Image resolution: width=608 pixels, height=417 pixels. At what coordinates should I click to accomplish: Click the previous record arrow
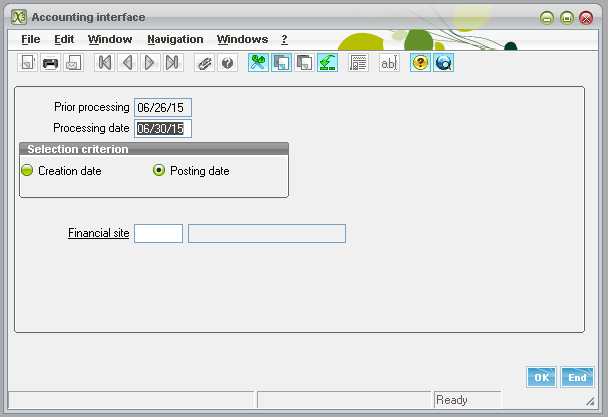click(x=127, y=63)
